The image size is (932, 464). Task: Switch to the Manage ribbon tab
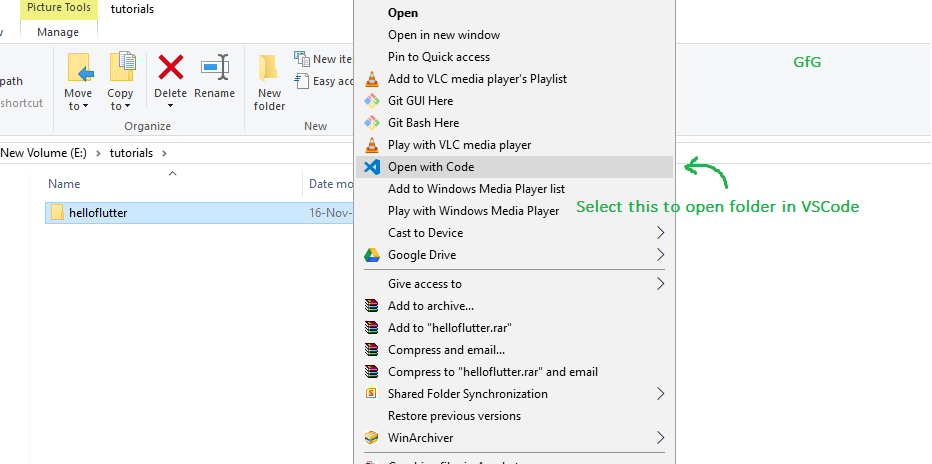[x=58, y=32]
